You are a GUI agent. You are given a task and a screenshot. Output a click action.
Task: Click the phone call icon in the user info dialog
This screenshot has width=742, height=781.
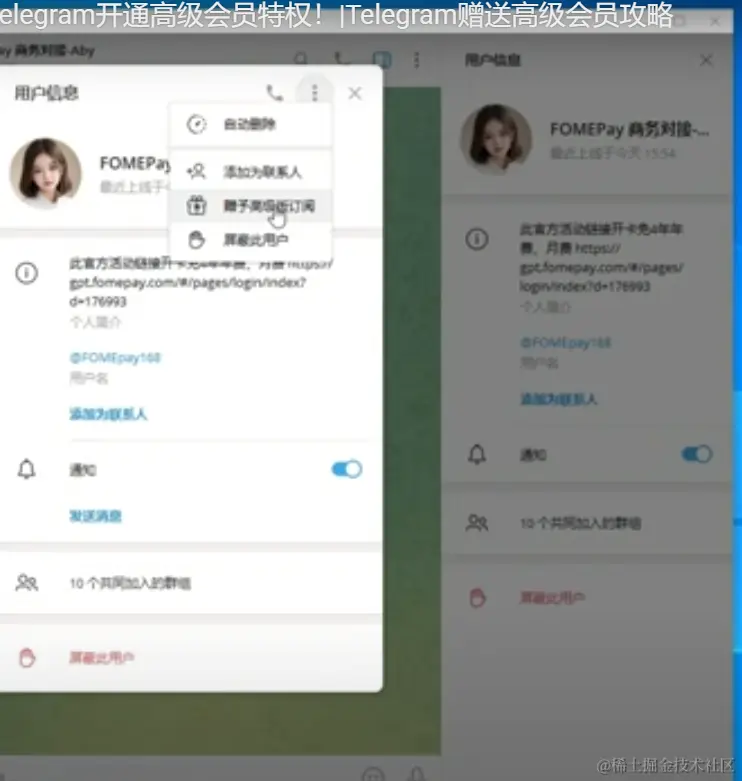274,93
